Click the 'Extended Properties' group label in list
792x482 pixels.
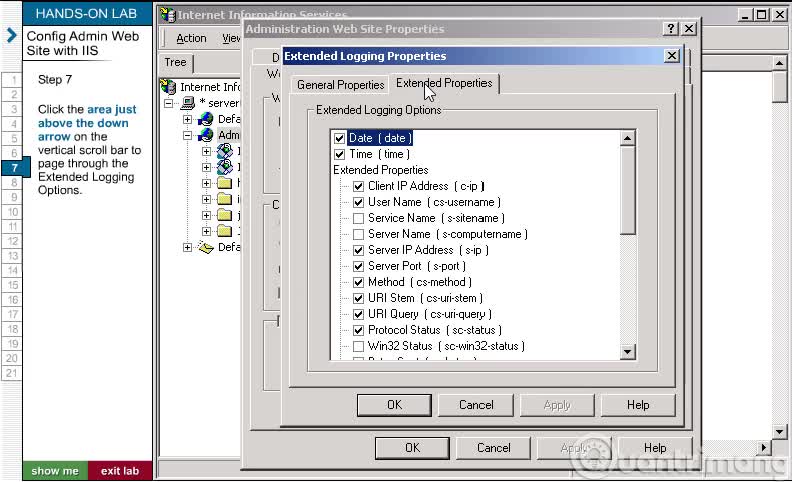click(380, 170)
